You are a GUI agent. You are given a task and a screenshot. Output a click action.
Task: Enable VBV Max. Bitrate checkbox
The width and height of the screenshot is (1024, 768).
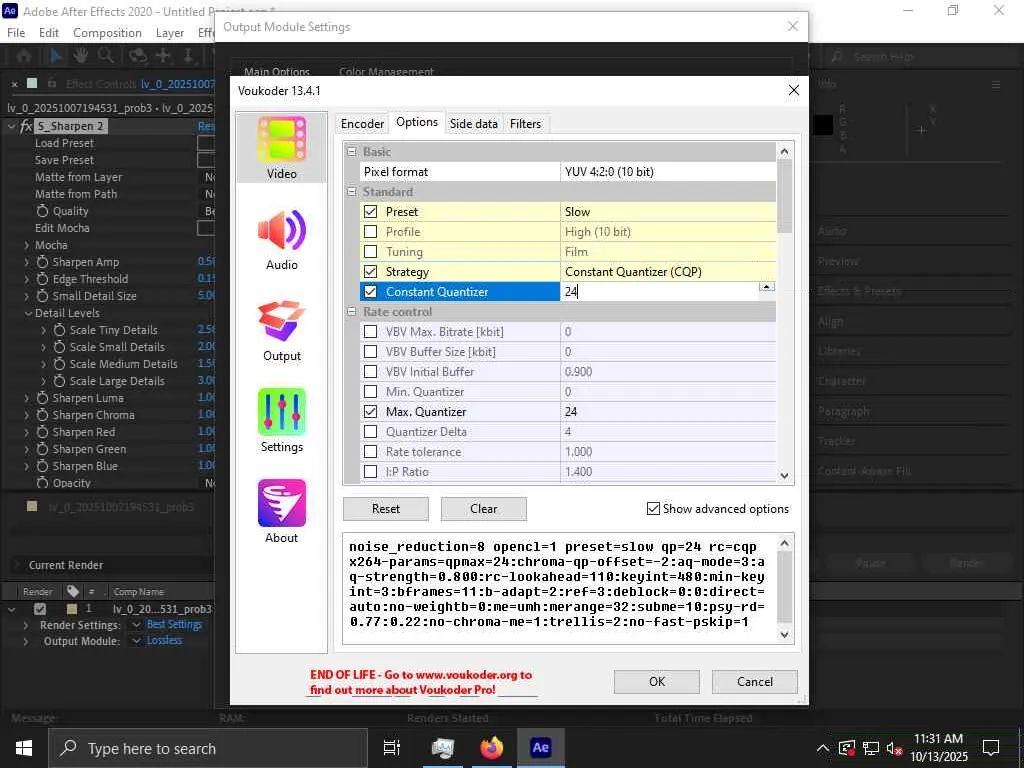tap(370, 332)
